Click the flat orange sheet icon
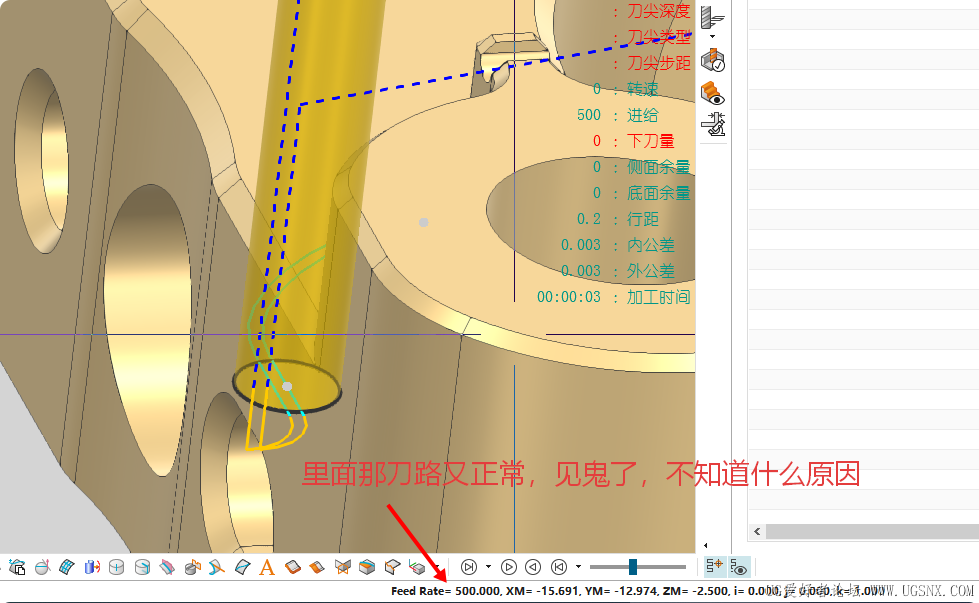Image resolution: width=979 pixels, height=603 pixels. coord(317,567)
